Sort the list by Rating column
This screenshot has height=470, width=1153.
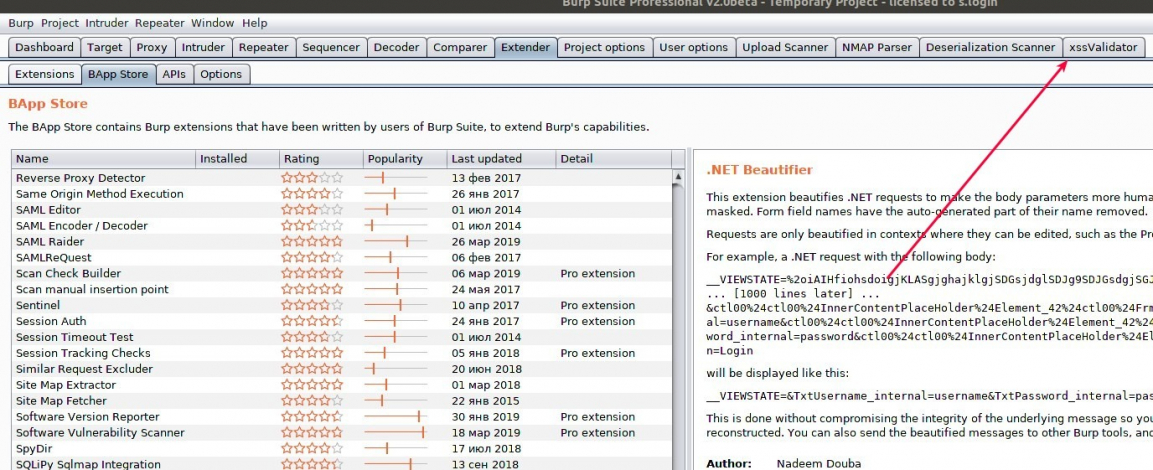point(321,159)
